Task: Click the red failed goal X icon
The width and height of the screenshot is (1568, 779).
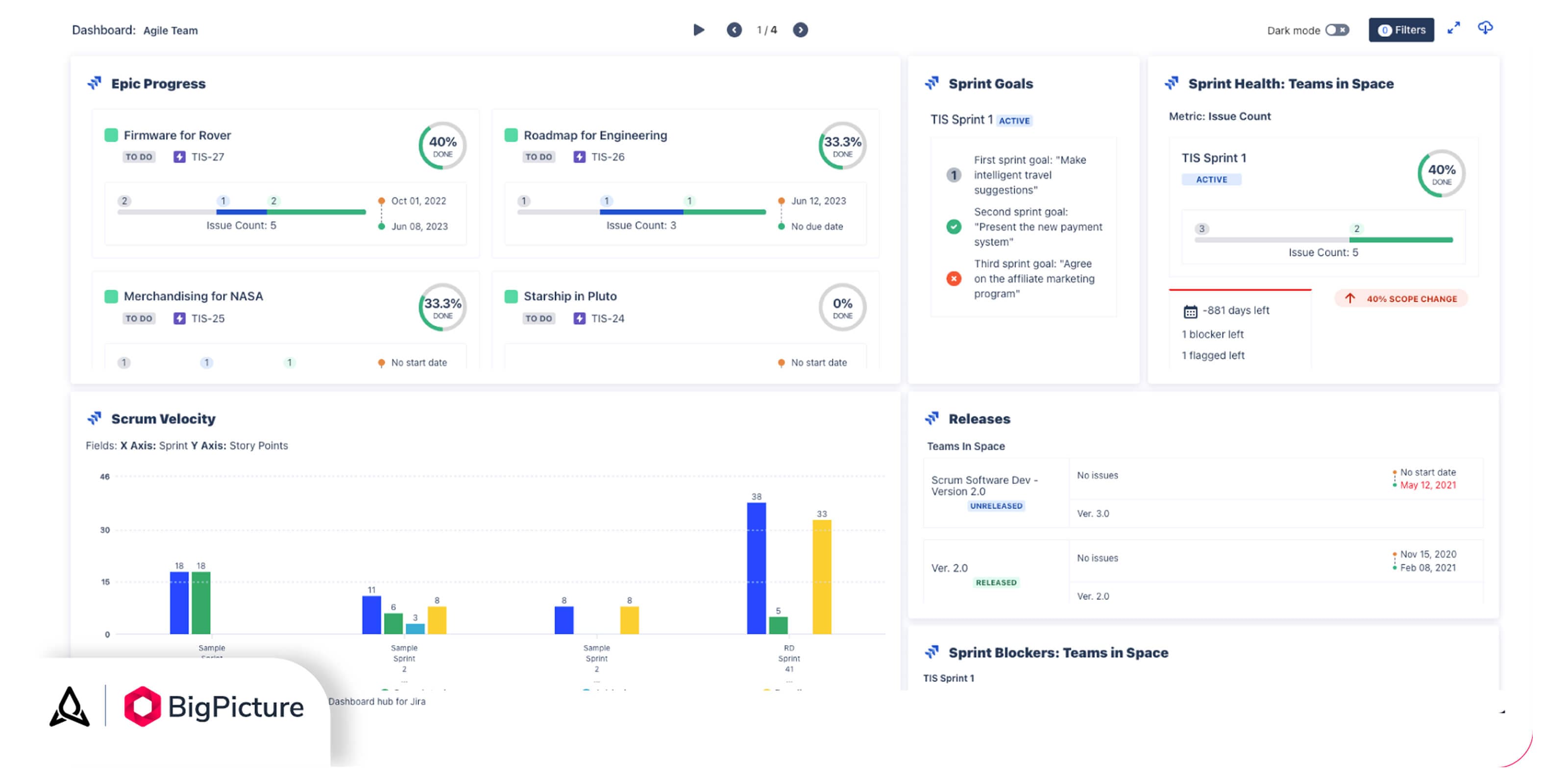Action: coord(954,279)
